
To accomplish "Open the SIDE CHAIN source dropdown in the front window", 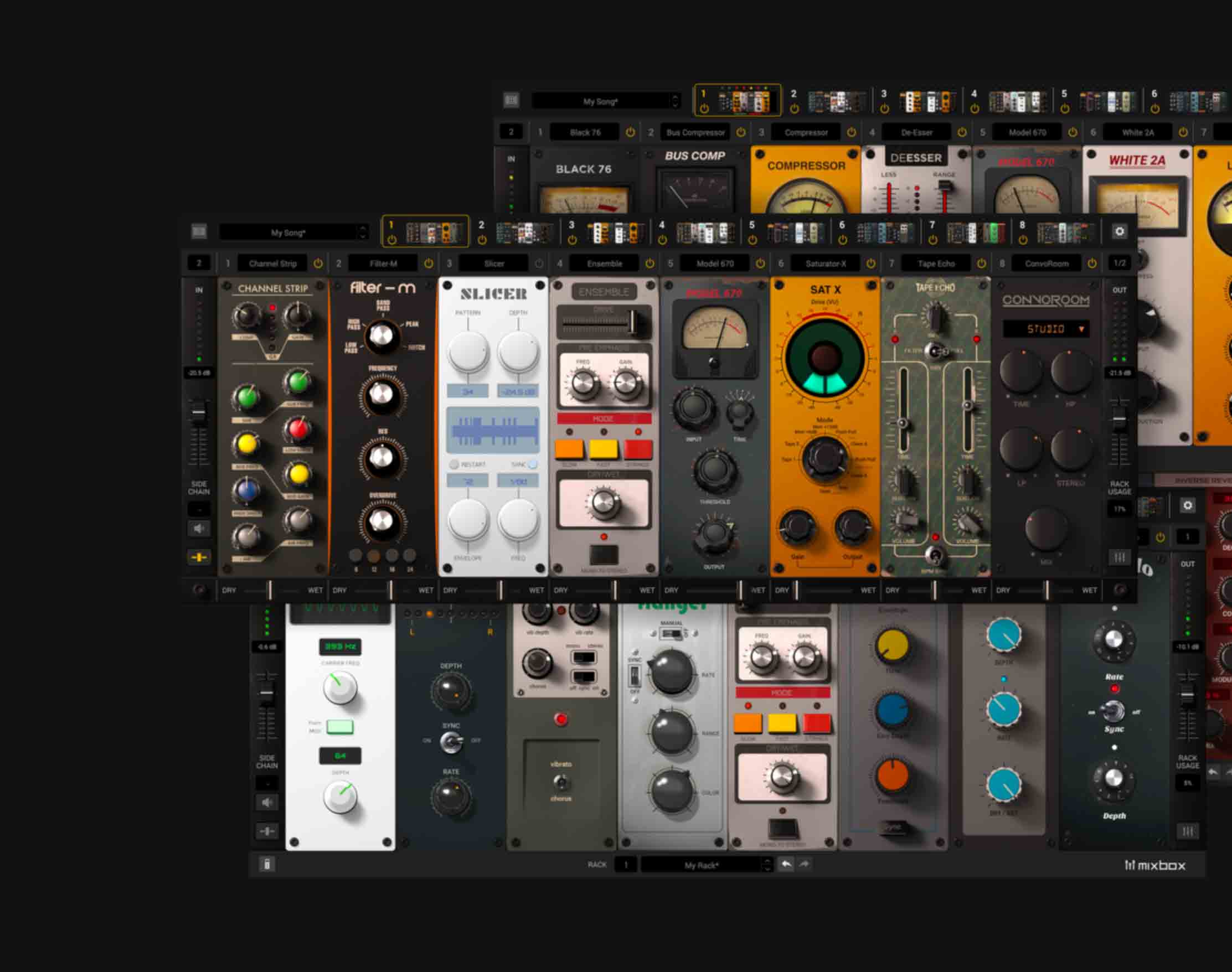I will [x=199, y=509].
